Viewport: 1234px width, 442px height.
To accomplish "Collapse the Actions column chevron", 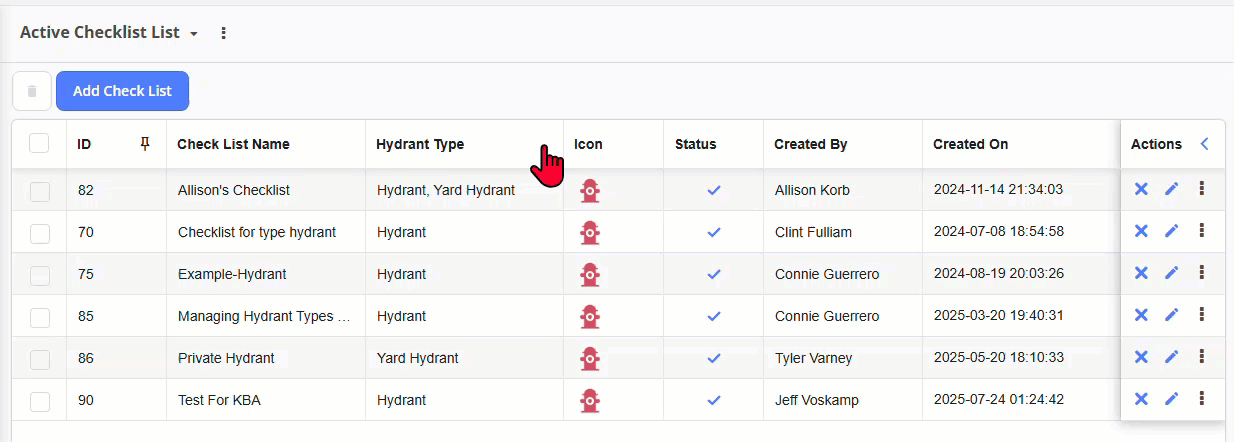I will [x=1204, y=144].
